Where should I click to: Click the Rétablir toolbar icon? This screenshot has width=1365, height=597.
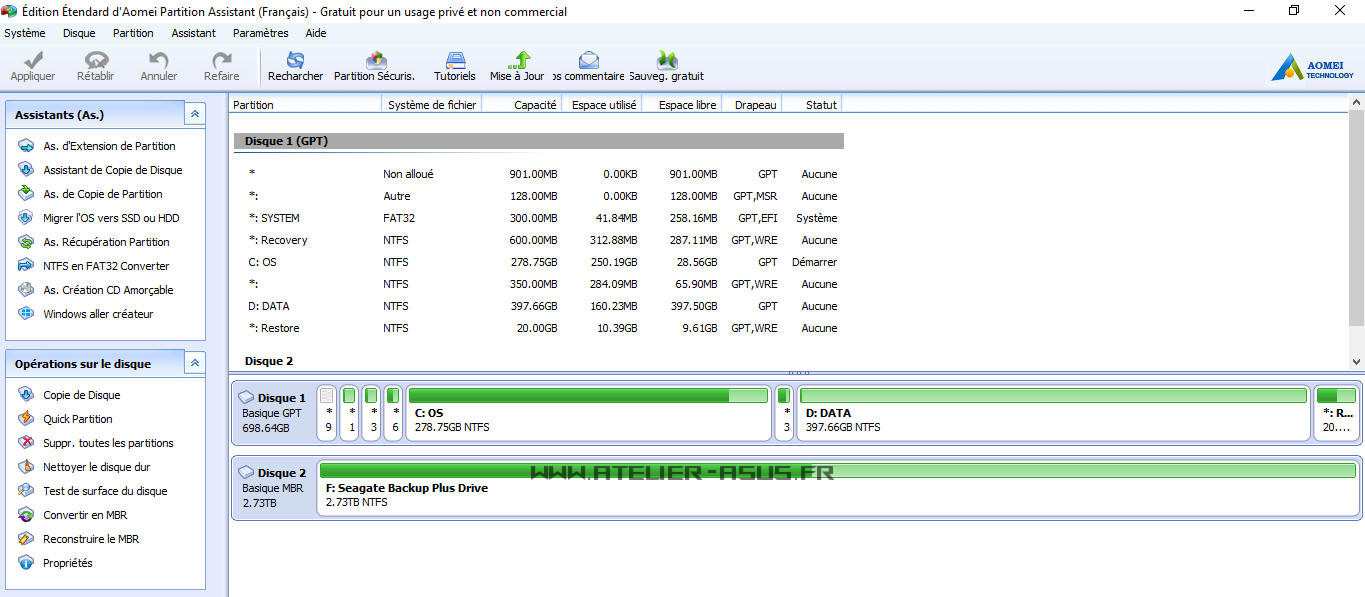coord(96,62)
